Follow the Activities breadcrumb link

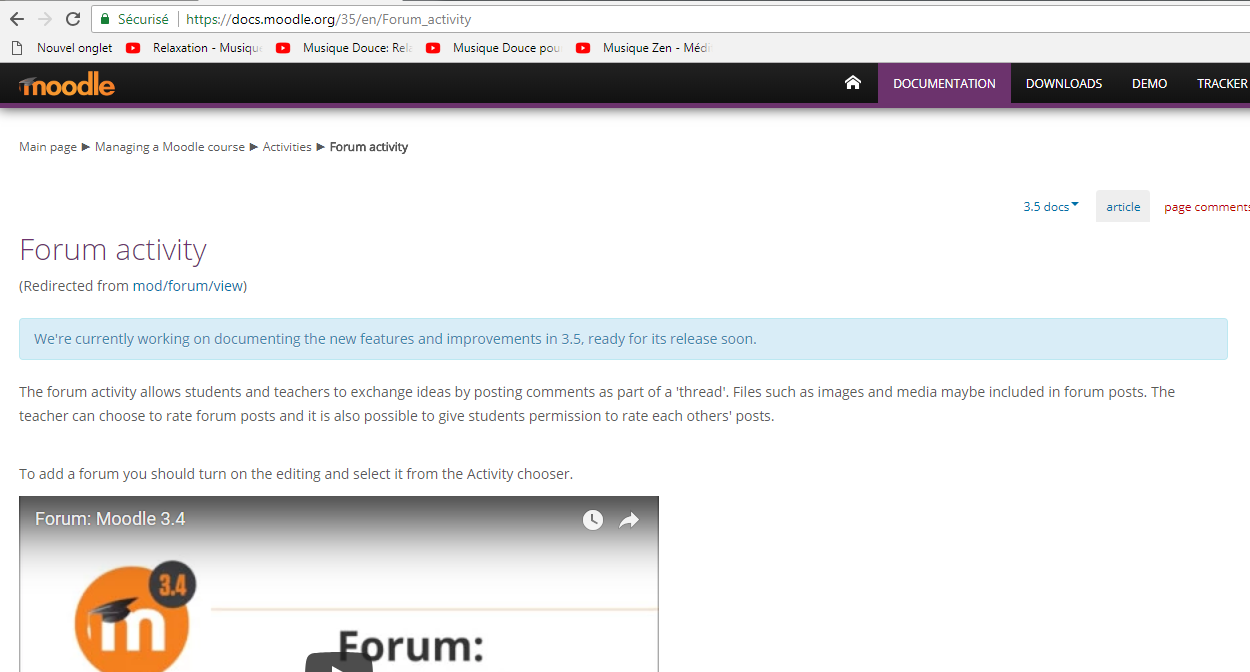[x=287, y=147]
